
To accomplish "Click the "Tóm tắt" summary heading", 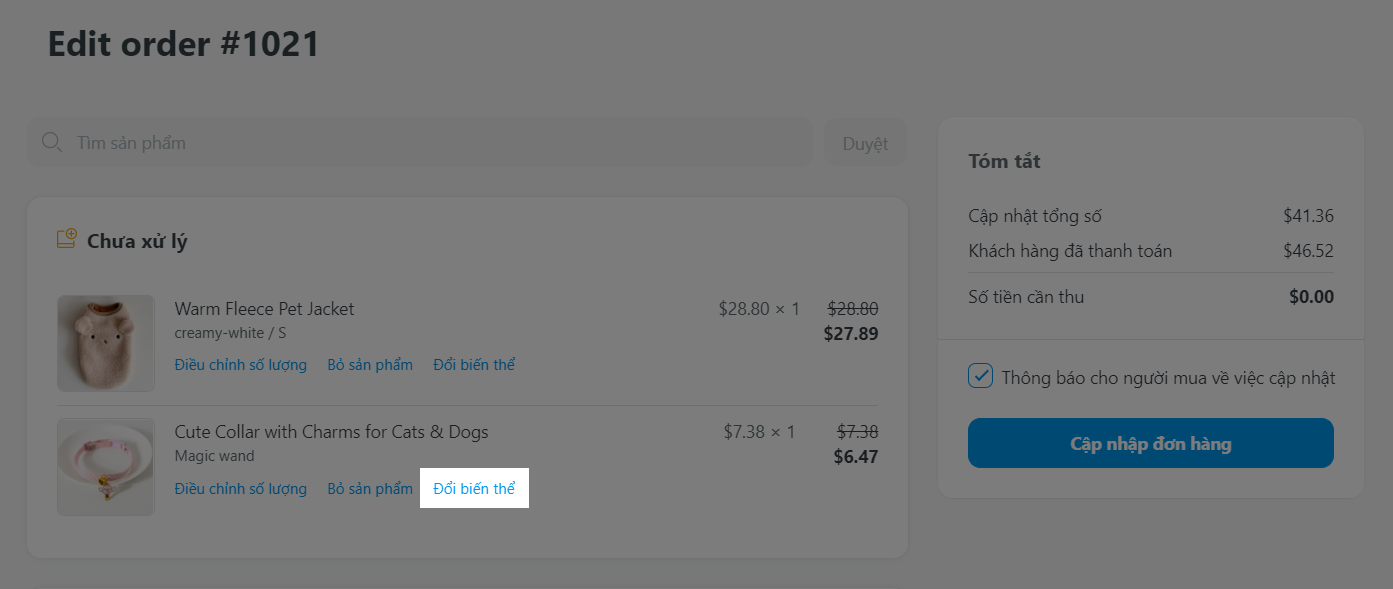I will point(1004,161).
